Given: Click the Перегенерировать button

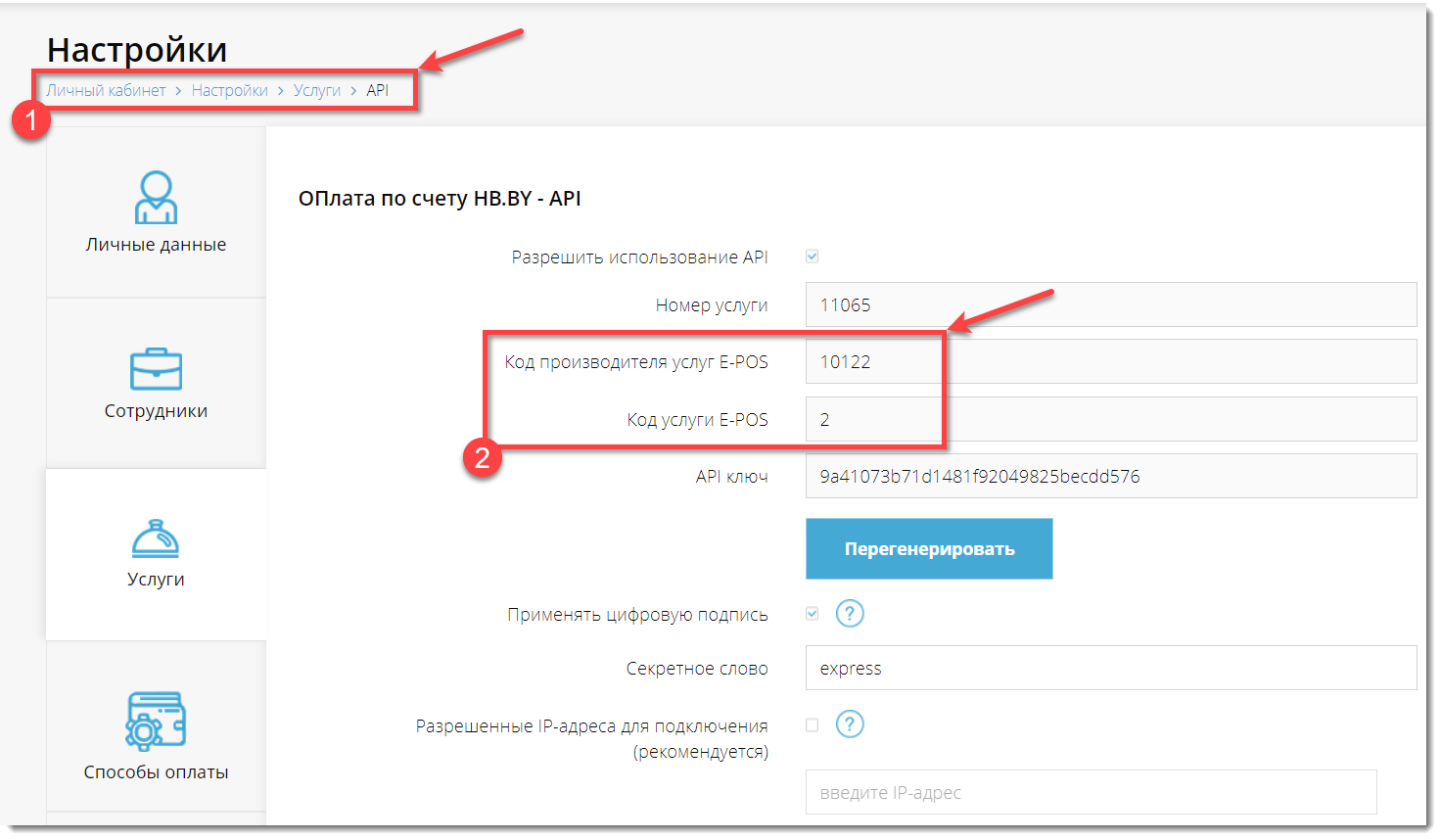Looking at the screenshot, I should [x=929, y=548].
